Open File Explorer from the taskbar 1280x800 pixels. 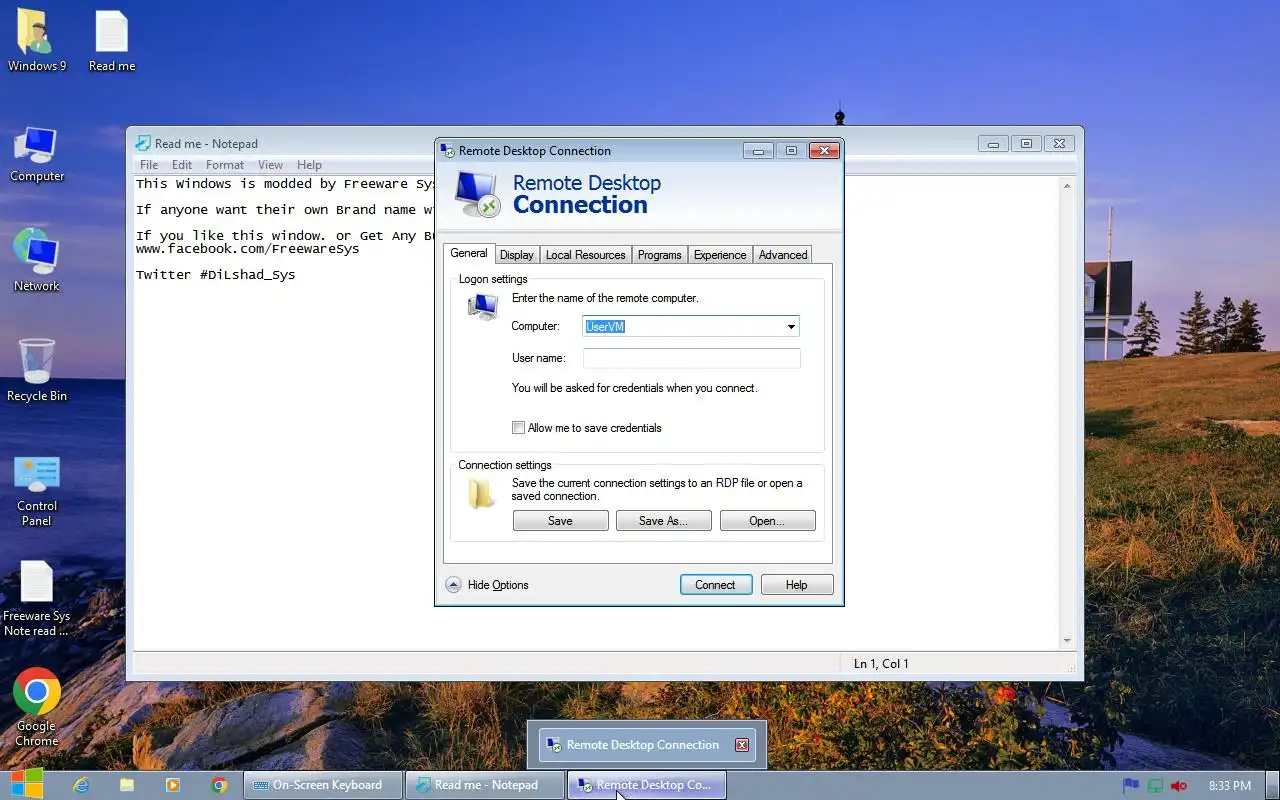pyautogui.click(x=127, y=785)
